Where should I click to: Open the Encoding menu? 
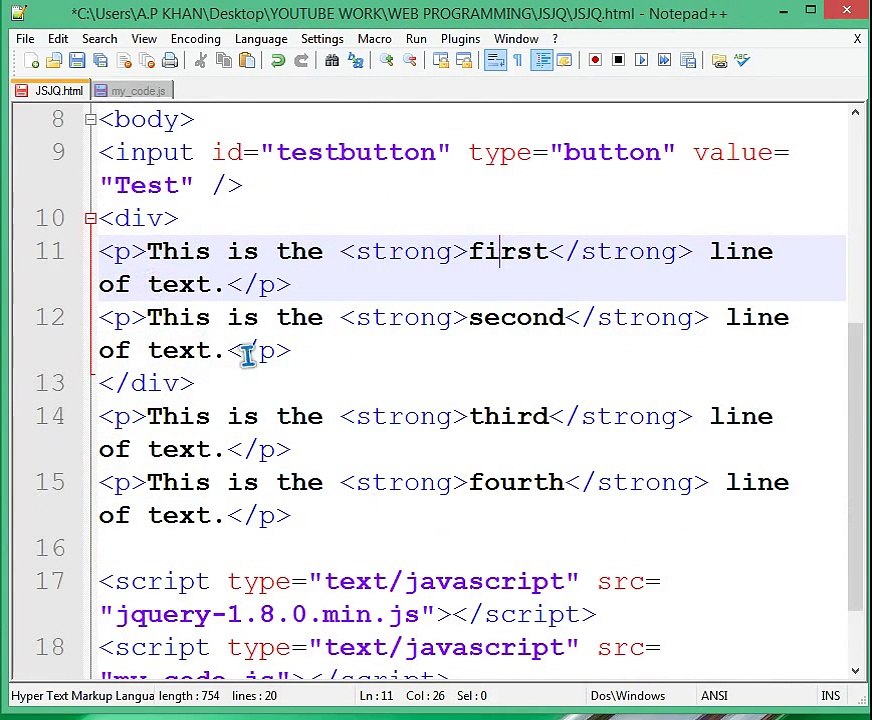pyautogui.click(x=196, y=38)
